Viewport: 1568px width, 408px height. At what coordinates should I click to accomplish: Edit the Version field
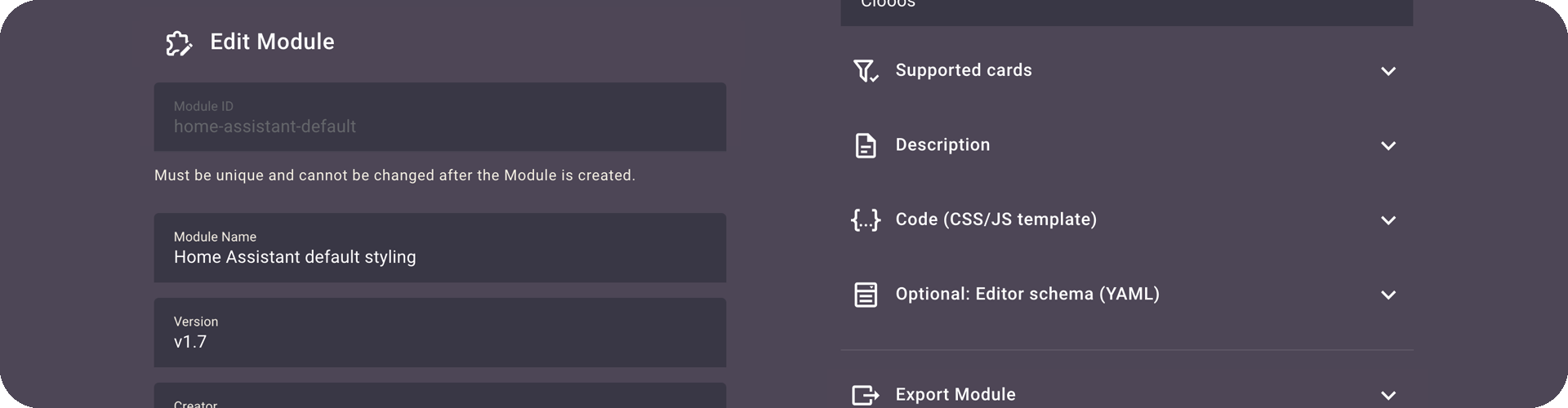point(440,333)
